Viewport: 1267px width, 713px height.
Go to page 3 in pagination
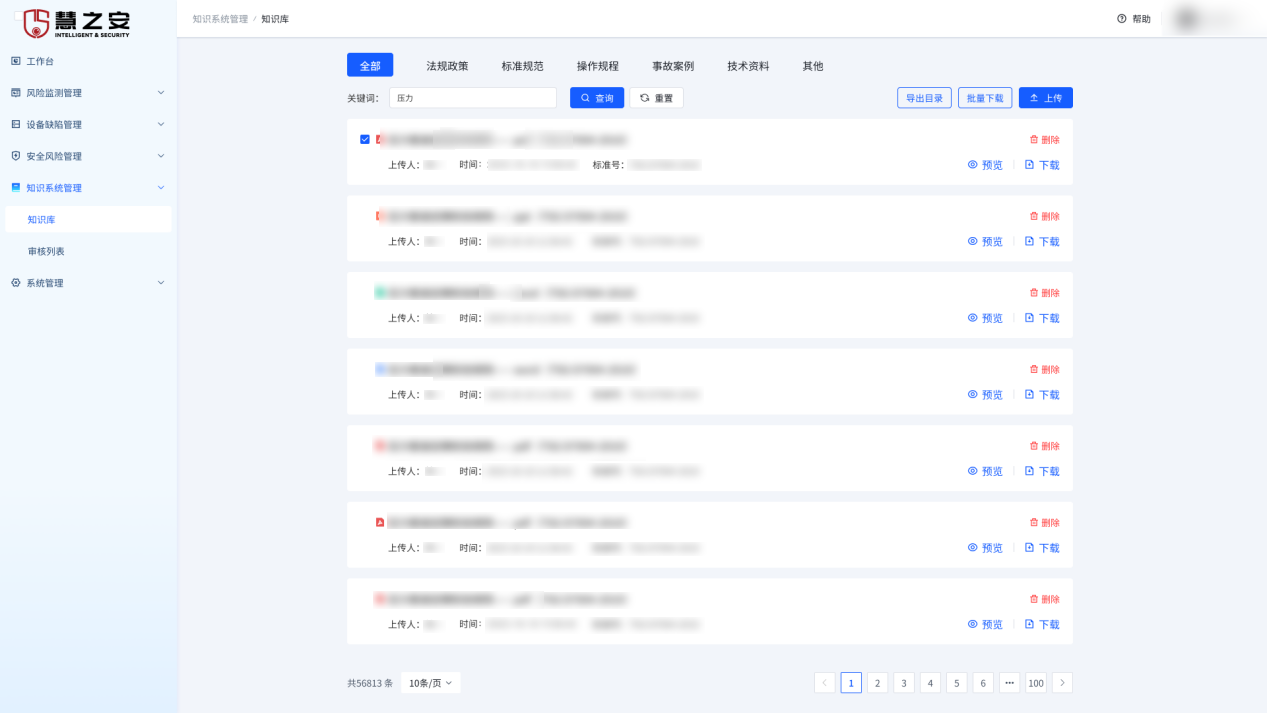[x=903, y=683]
